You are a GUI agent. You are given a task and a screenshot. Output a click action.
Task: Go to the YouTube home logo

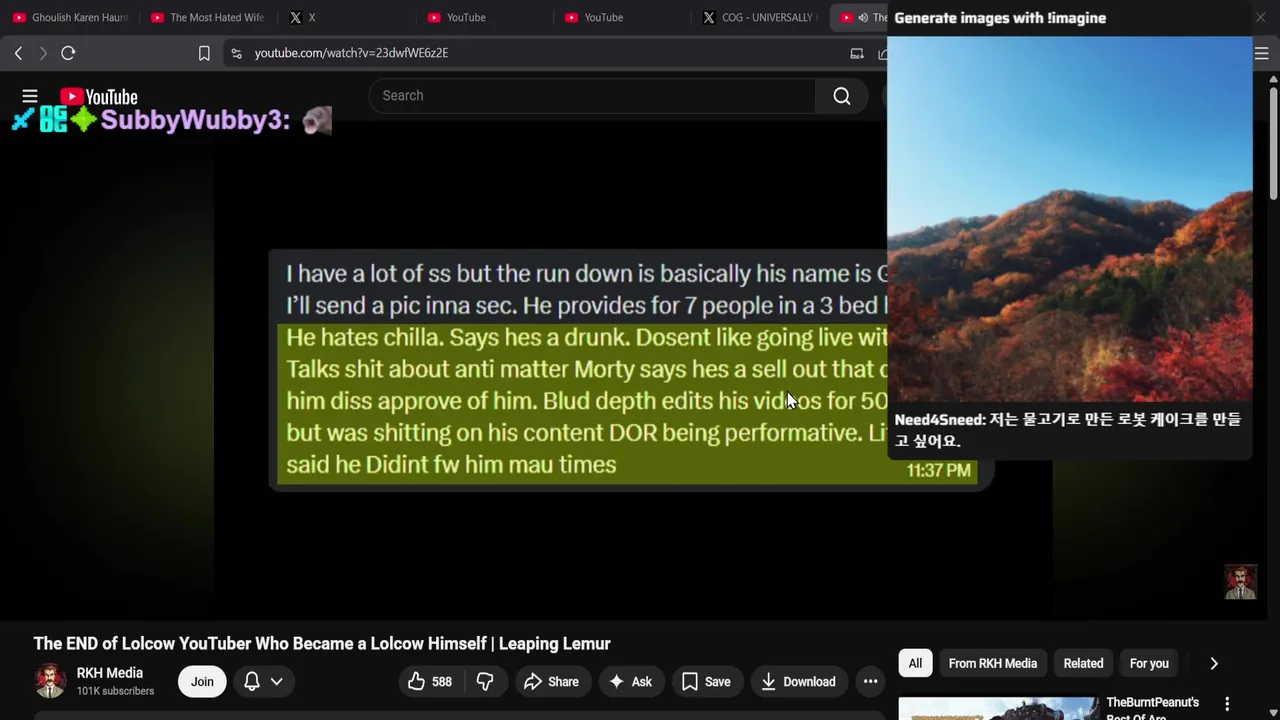pos(99,96)
